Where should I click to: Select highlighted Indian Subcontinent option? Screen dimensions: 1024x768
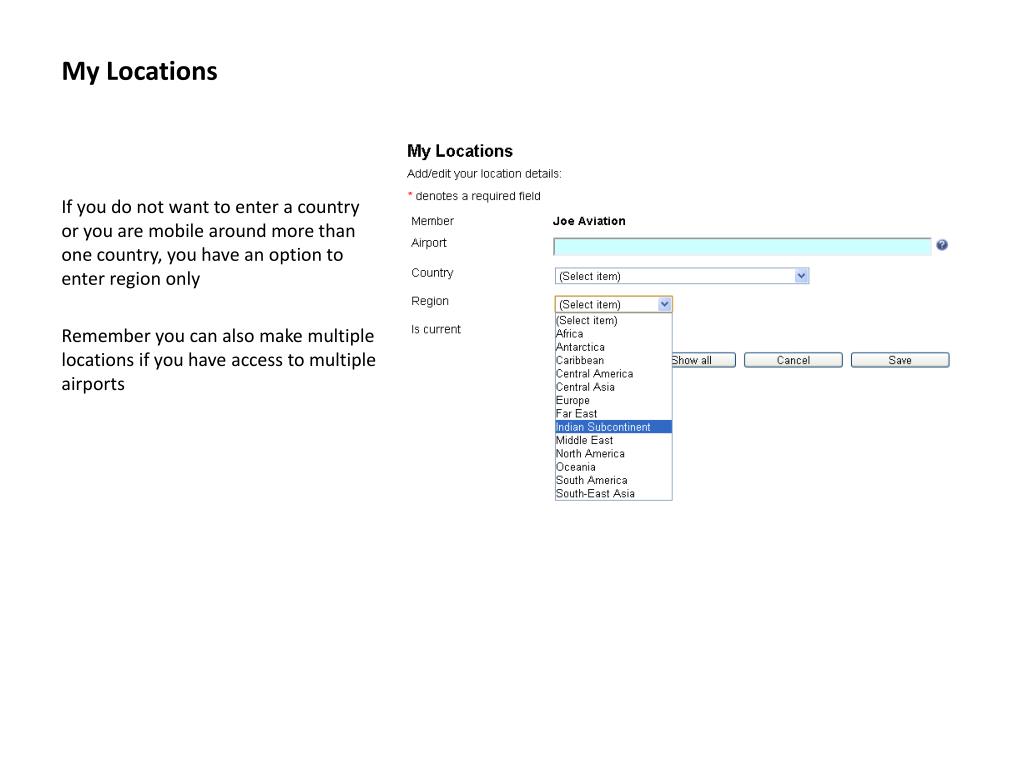click(x=613, y=427)
